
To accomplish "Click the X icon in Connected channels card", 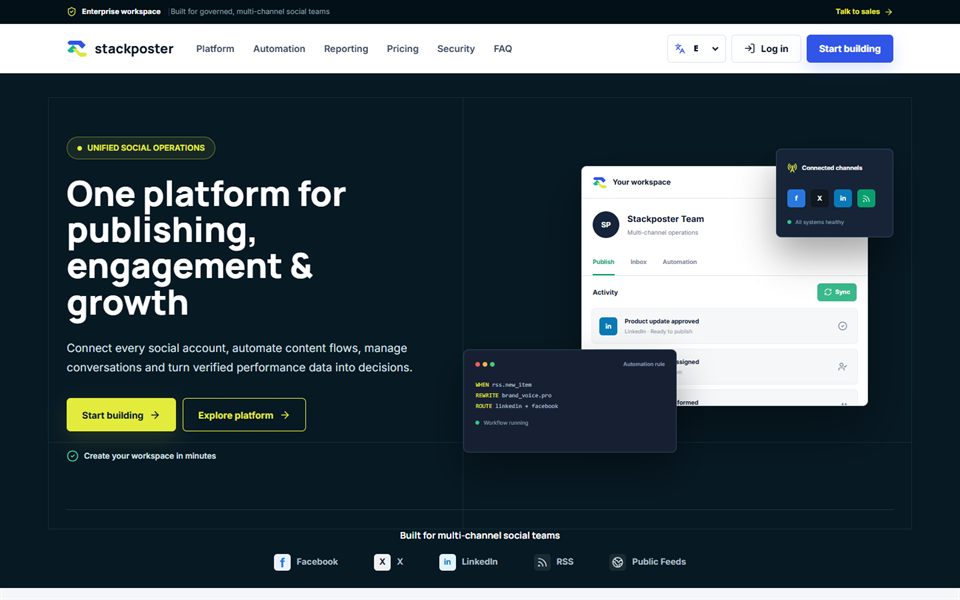I will [819, 198].
